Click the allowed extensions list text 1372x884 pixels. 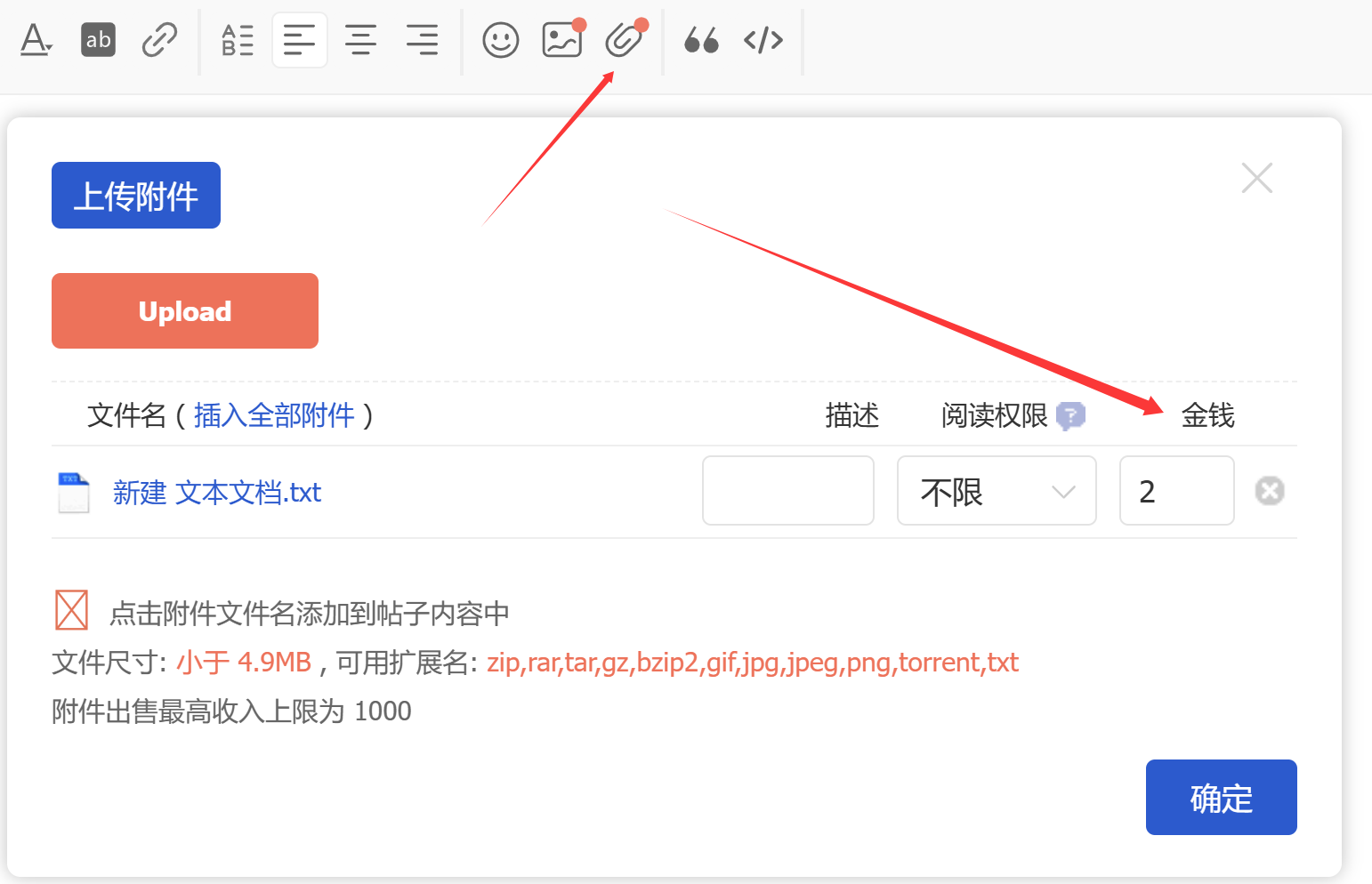coord(753,663)
